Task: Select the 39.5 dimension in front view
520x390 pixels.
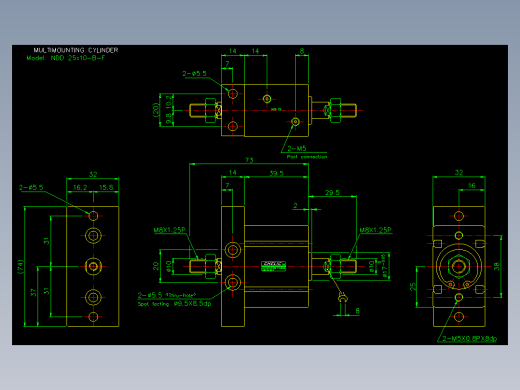Action: click(x=276, y=173)
